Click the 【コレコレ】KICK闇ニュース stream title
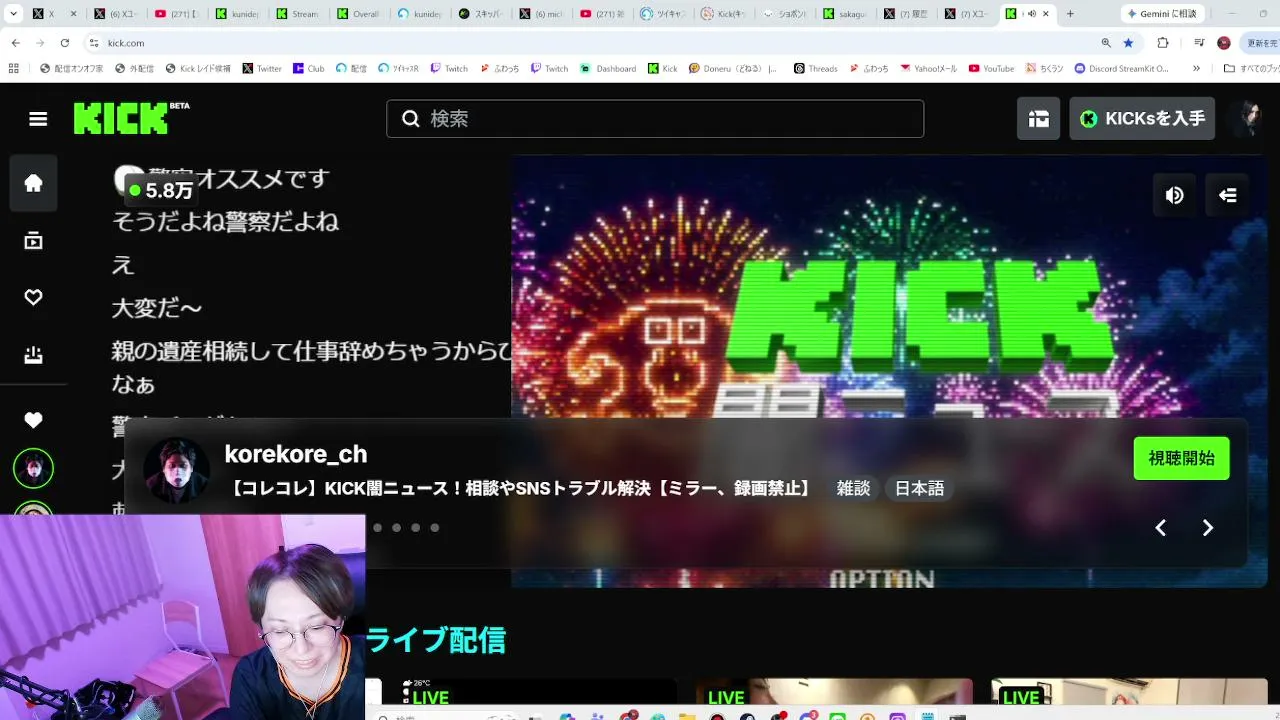Viewport: 1280px width, 720px height. 521,489
